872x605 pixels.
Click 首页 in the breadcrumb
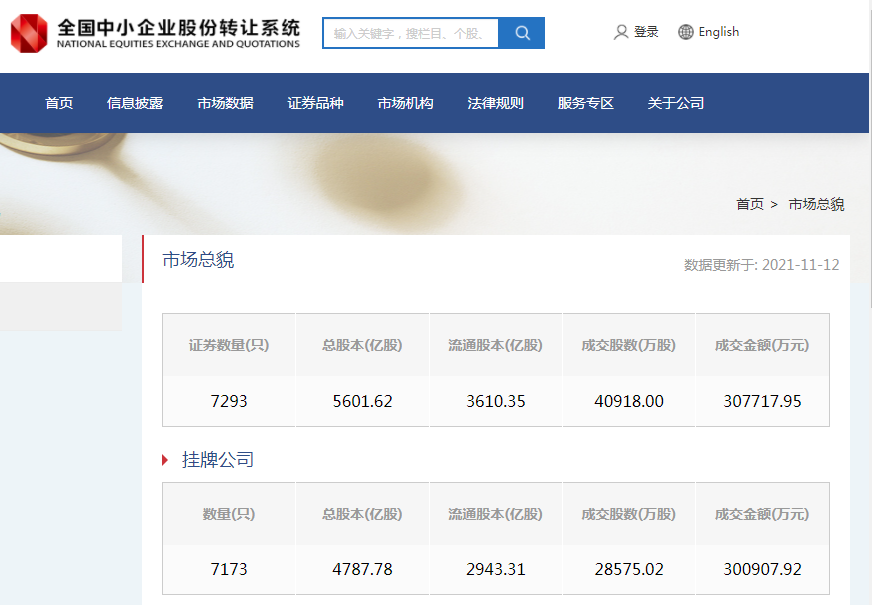[750, 204]
